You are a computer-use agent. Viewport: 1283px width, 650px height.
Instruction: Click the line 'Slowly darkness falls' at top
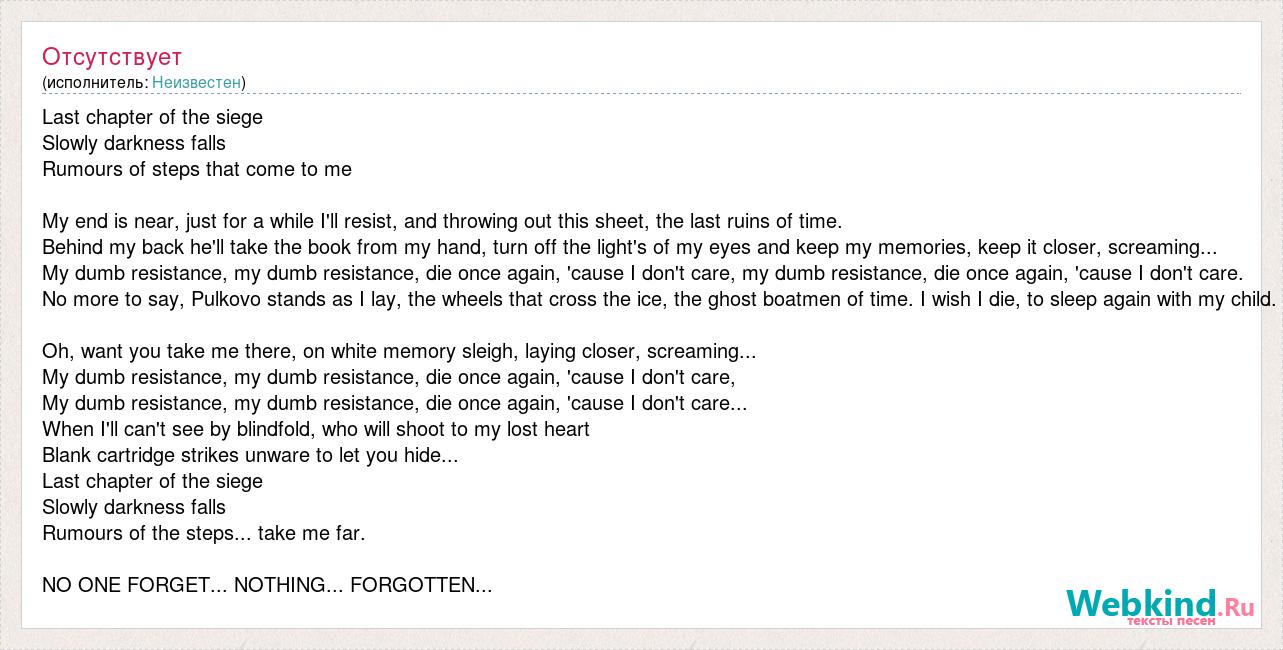tap(134, 143)
